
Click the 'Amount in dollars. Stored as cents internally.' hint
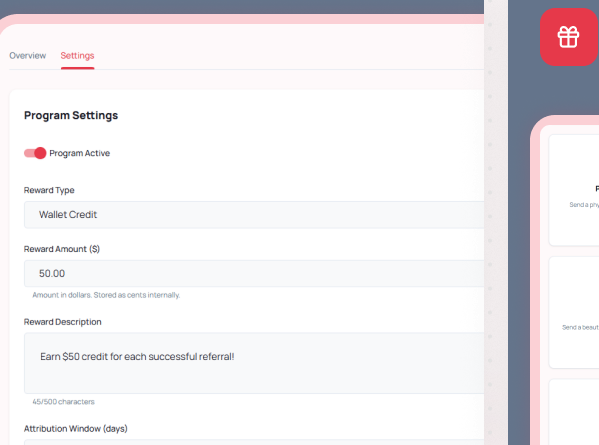106,295
